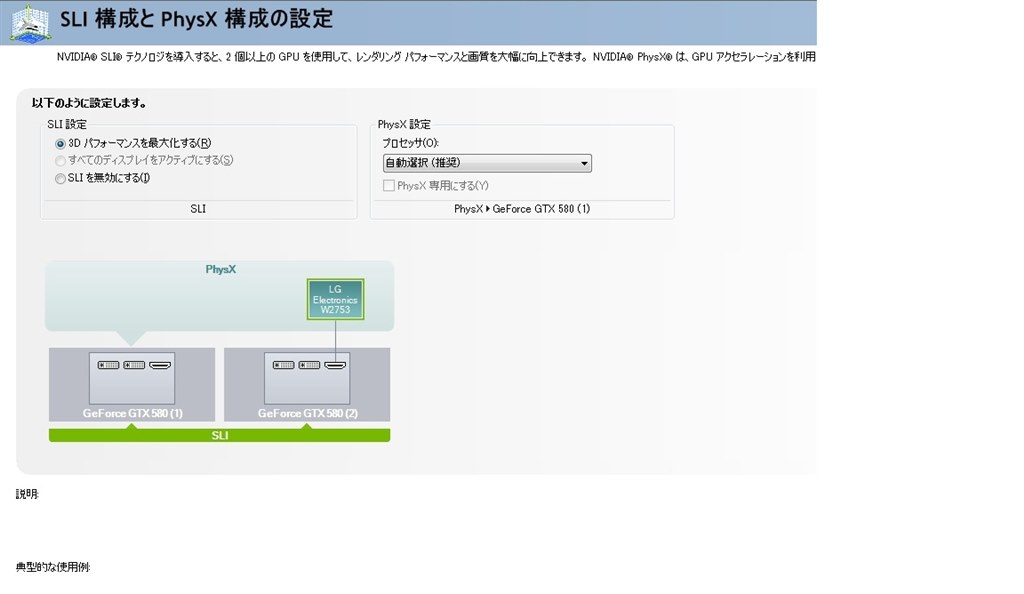Viewport: 1024px width, 594px height.
Task: Click the GeForce GTX 580 (2) card icon
Action: [307, 379]
